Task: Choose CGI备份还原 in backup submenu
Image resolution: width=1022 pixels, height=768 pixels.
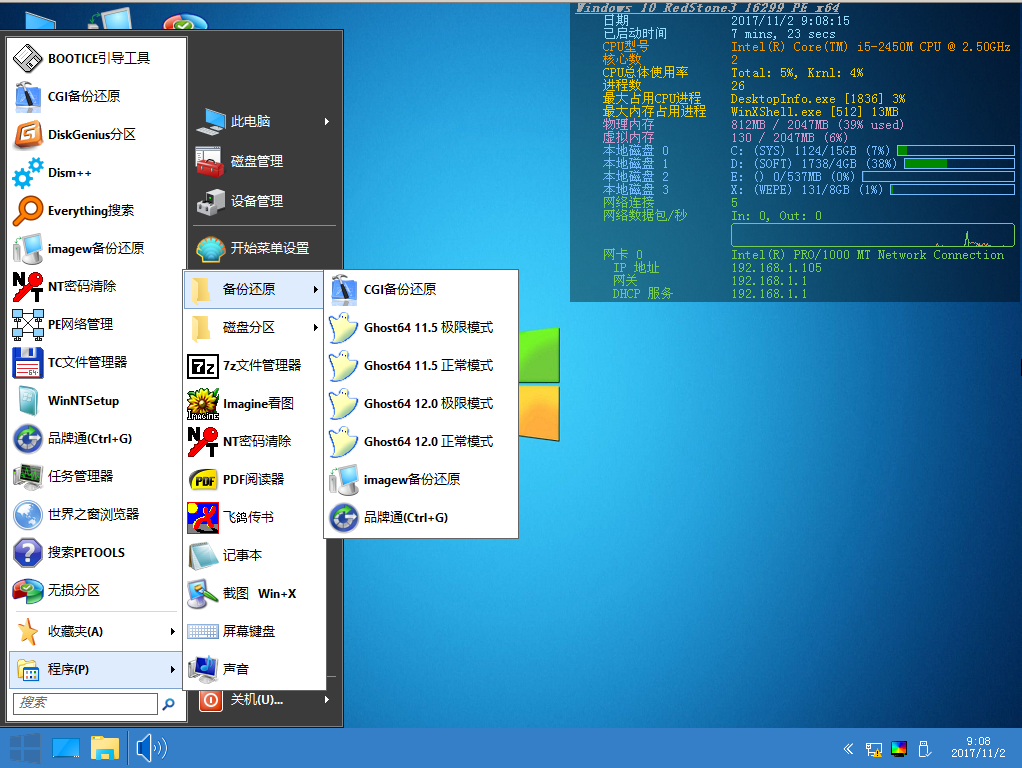Action: (399, 290)
